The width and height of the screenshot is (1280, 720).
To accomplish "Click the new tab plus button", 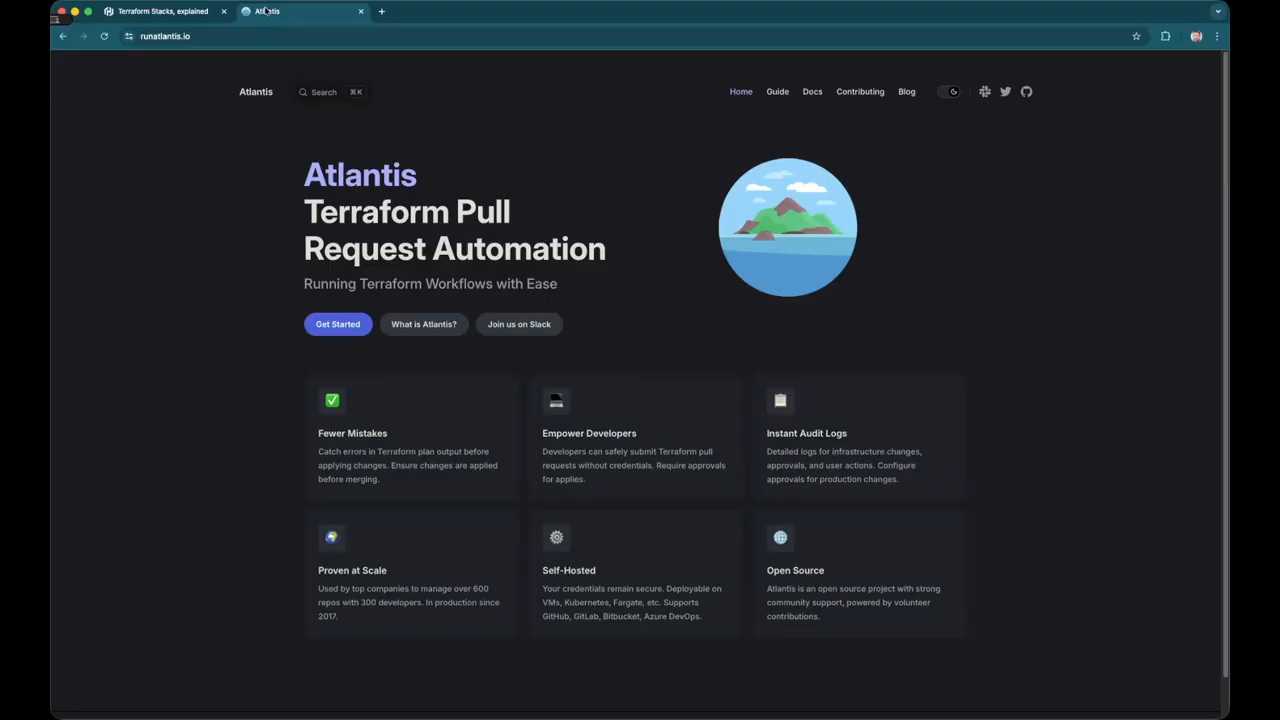I will [x=381, y=11].
